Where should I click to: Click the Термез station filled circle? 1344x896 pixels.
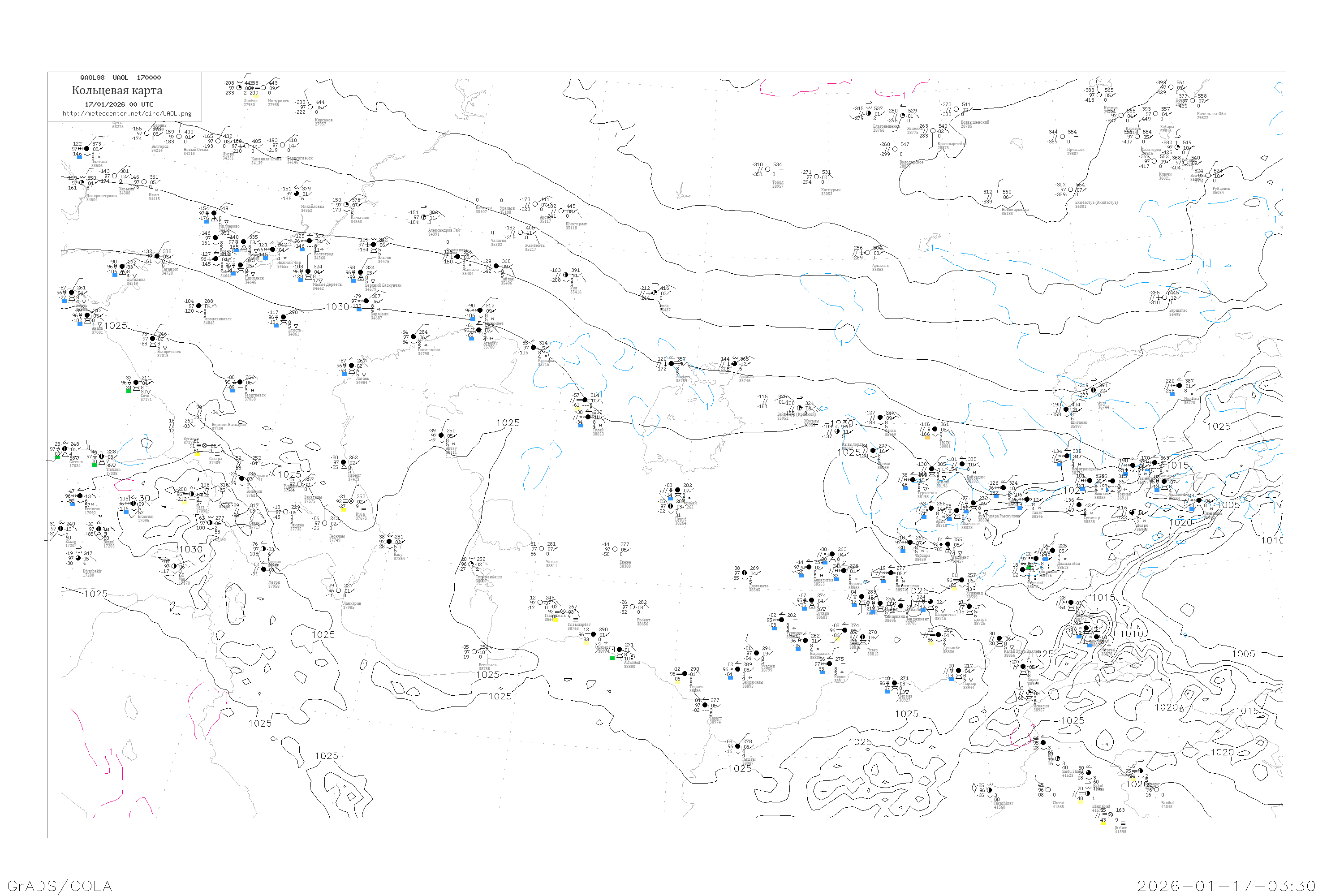point(895,684)
